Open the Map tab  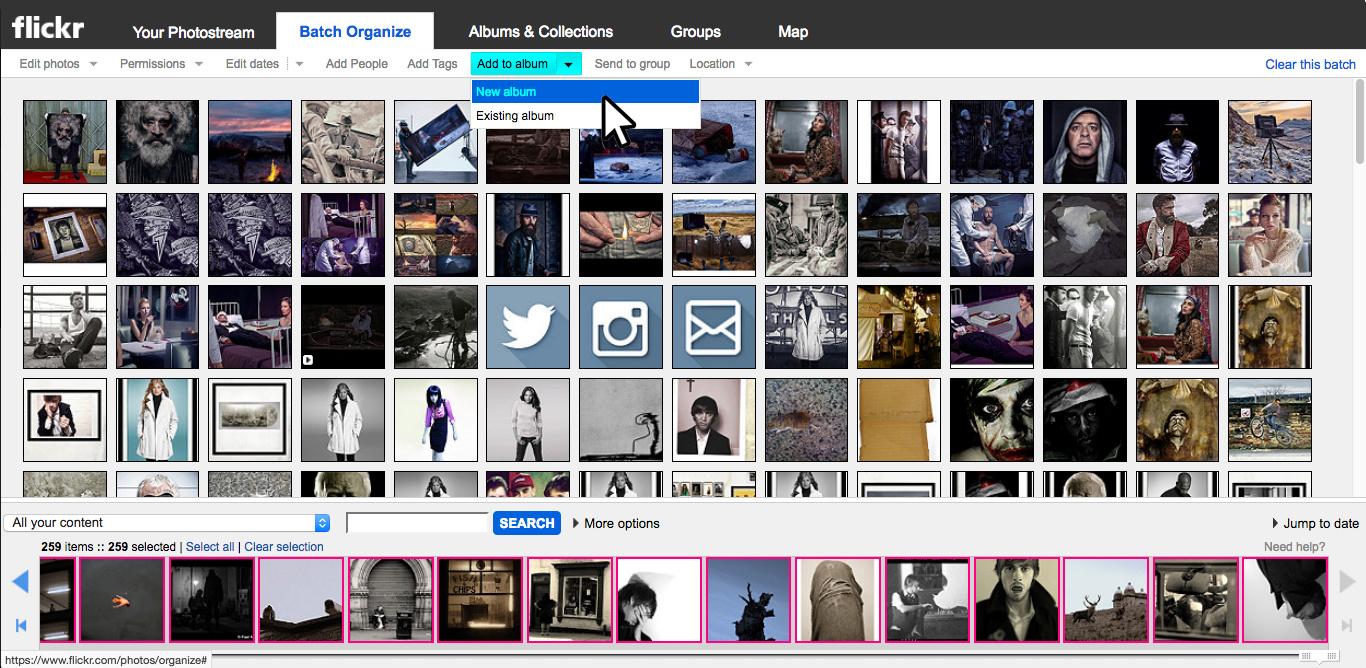(x=793, y=32)
